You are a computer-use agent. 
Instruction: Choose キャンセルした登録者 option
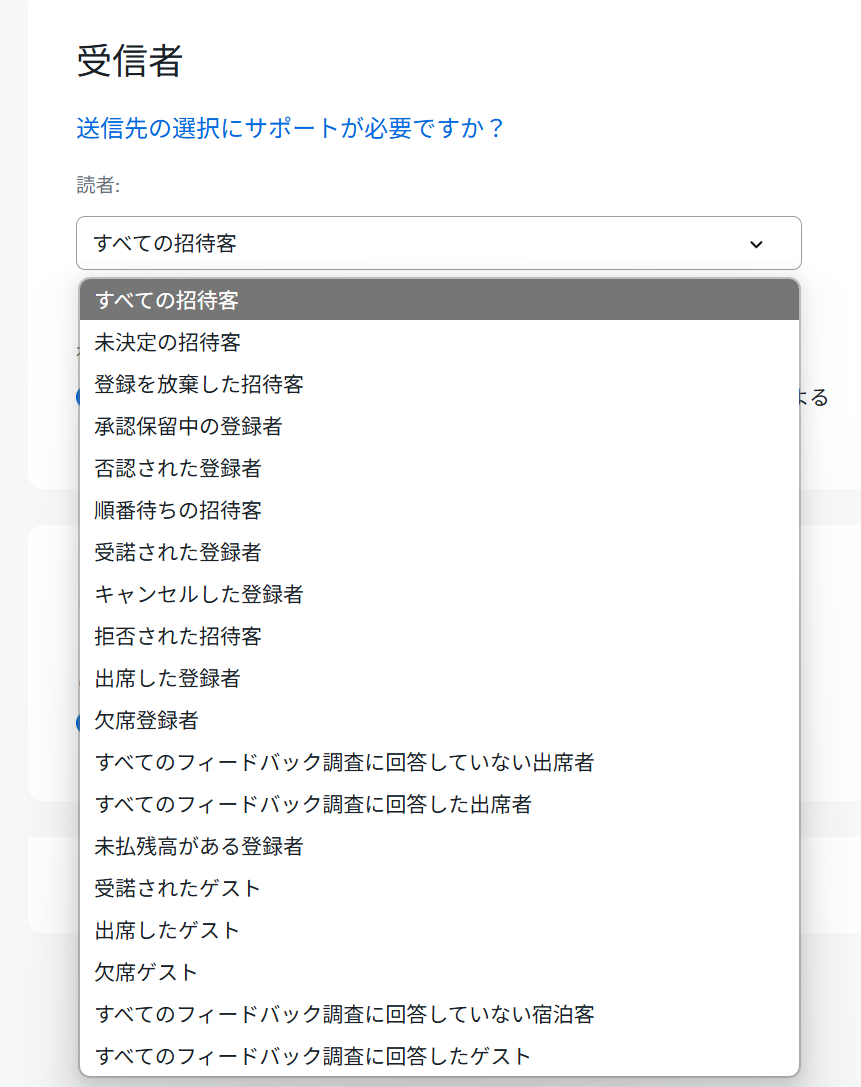click(x=440, y=594)
